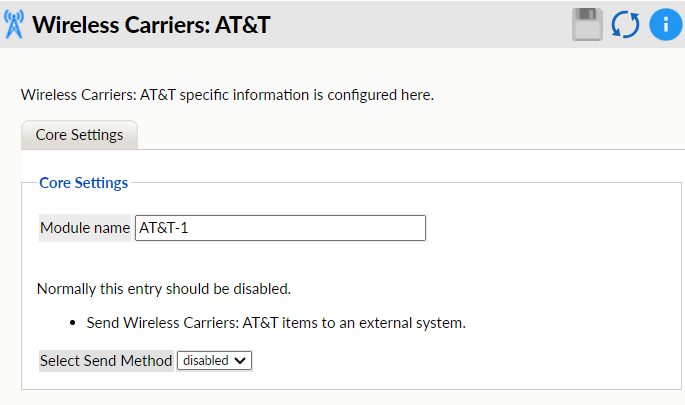Image resolution: width=685 pixels, height=405 pixels.
Task: Click the word 'disabled' in send method selector
Action: pyautogui.click(x=205, y=361)
